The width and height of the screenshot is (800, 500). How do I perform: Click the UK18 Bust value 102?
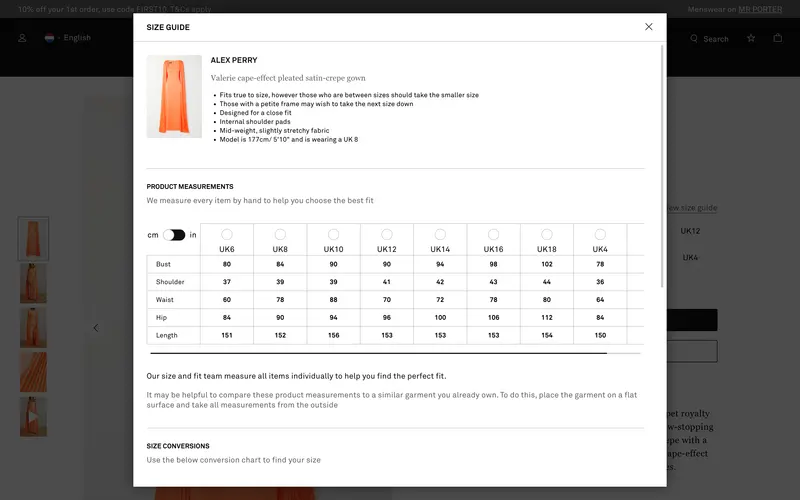(x=547, y=264)
